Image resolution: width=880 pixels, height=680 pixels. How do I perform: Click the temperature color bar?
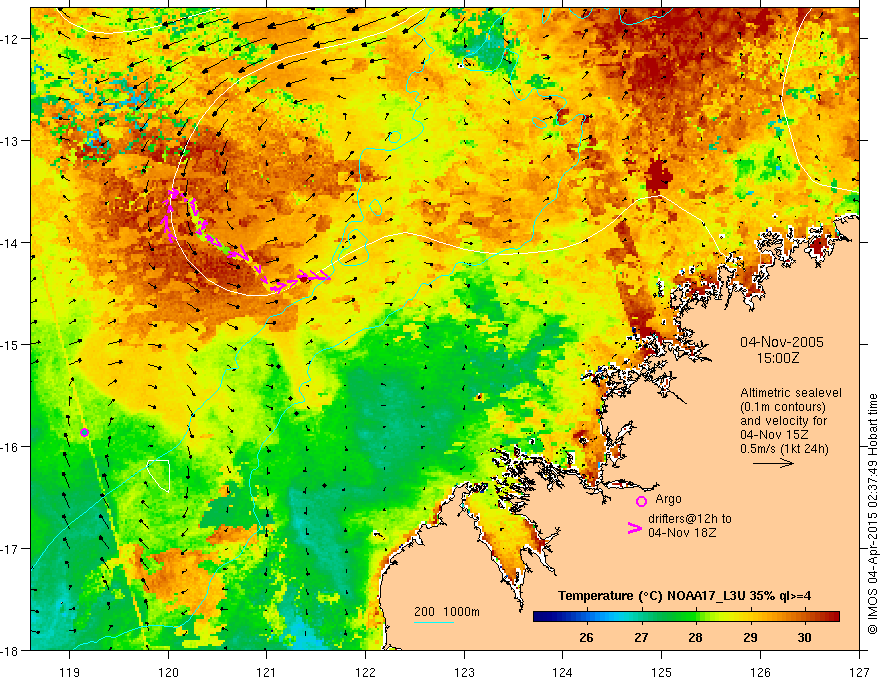click(x=686, y=617)
